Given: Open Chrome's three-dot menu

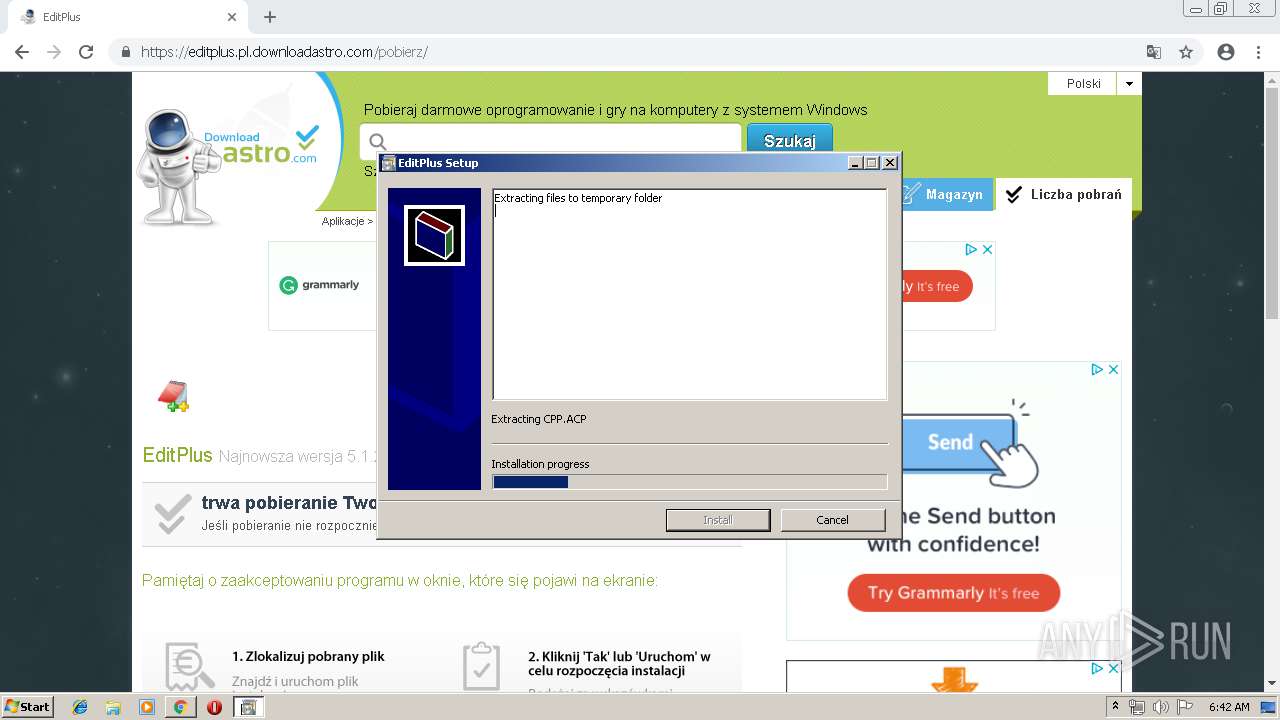Looking at the screenshot, I should click(x=1259, y=52).
